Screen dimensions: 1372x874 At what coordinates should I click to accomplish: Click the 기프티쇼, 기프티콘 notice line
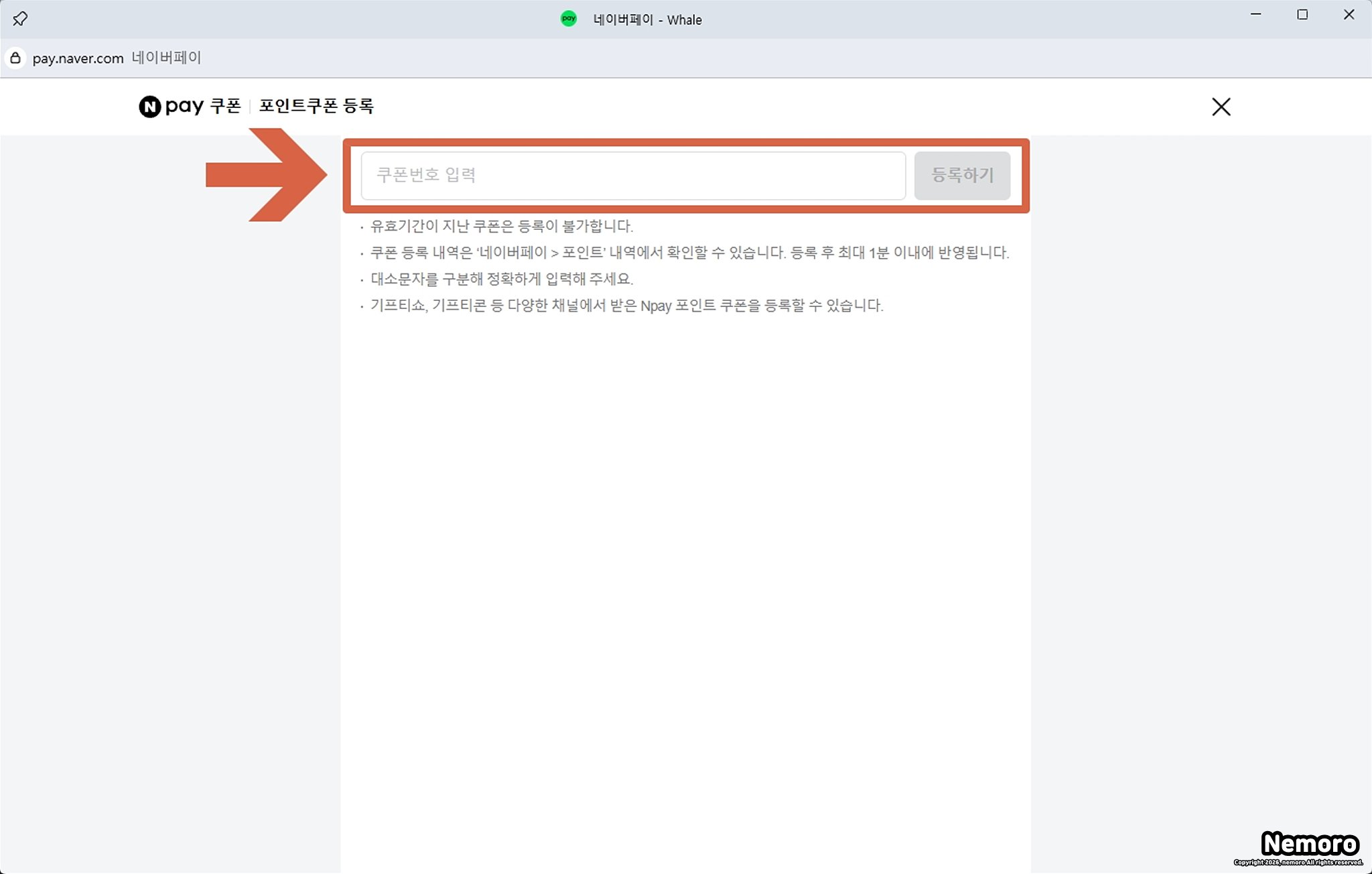click(626, 306)
